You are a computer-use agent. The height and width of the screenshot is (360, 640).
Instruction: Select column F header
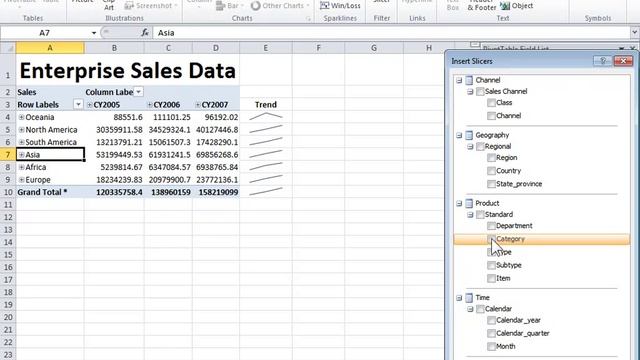pyautogui.click(x=318, y=48)
